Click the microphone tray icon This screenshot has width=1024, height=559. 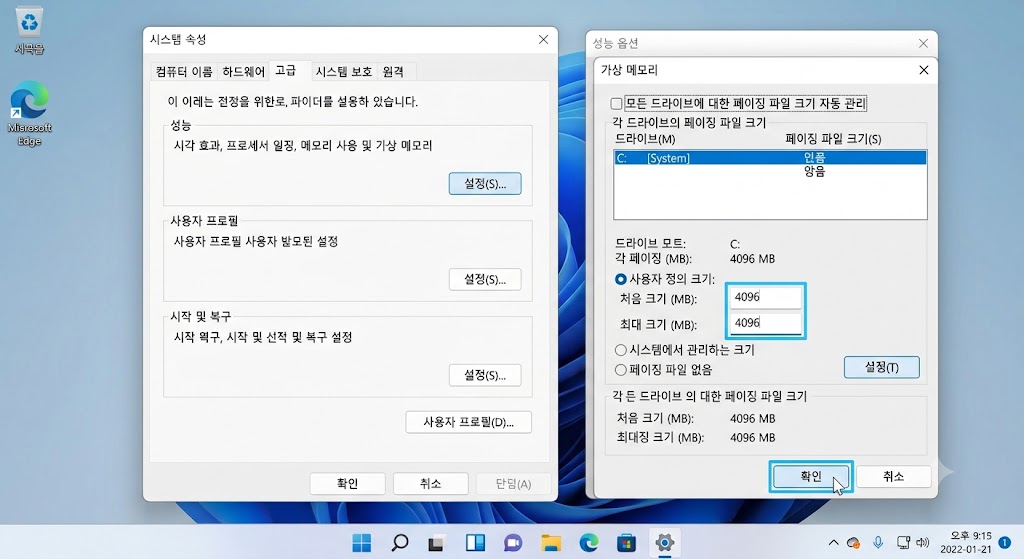coord(878,543)
